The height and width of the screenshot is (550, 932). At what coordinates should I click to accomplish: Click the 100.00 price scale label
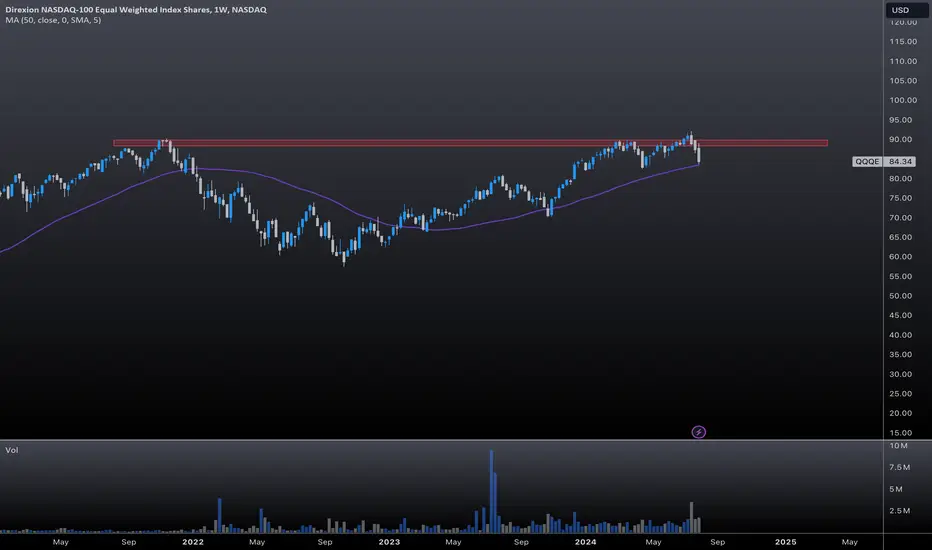[903, 100]
